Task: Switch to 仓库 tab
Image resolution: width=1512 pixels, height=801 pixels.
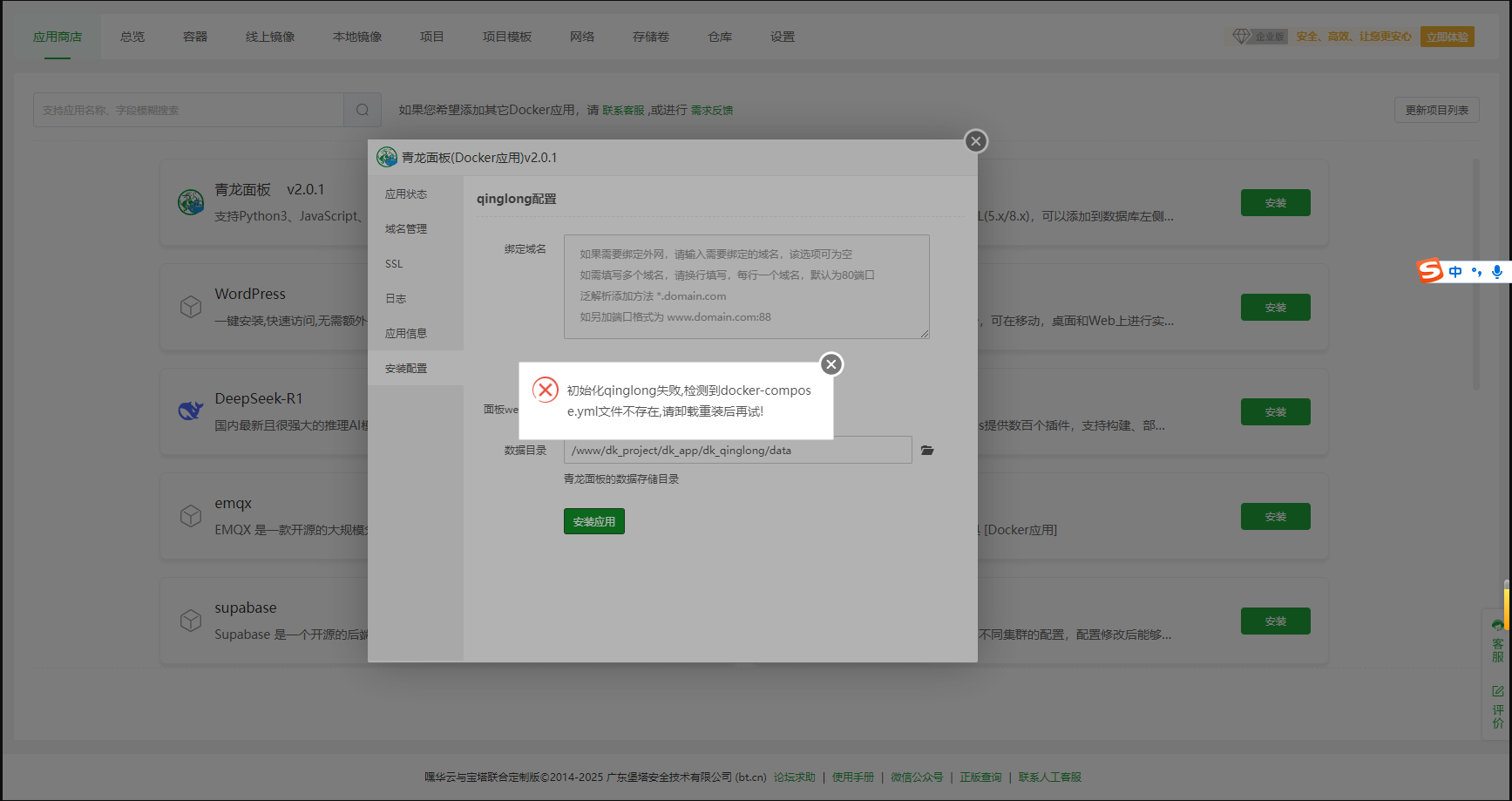Action: click(x=720, y=37)
